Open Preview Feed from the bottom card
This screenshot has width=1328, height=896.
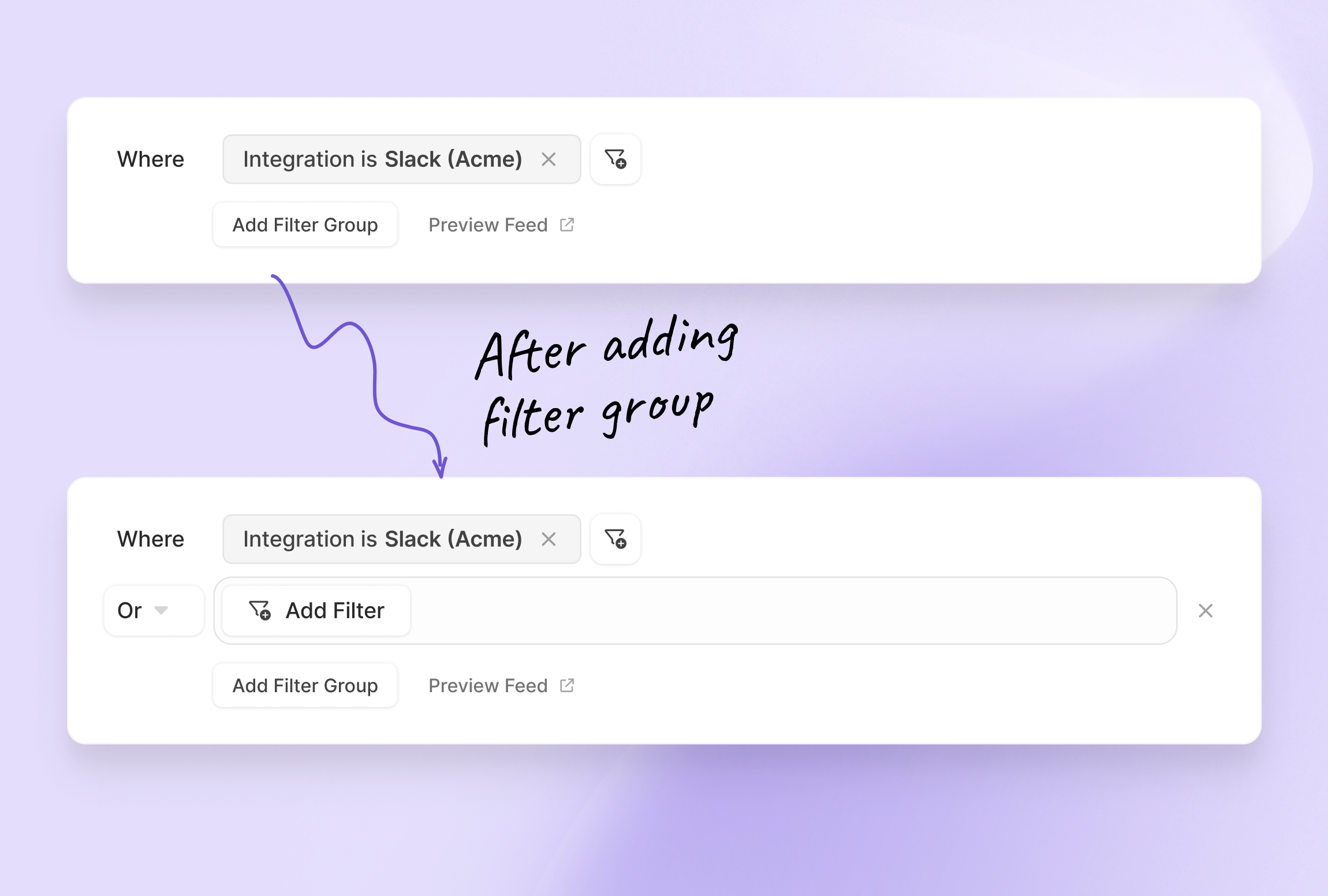click(488, 685)
